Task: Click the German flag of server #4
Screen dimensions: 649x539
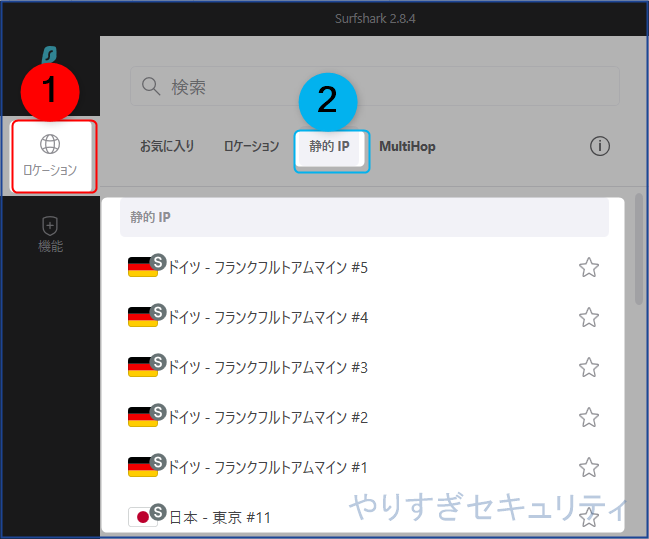Action: pos(143,317)
